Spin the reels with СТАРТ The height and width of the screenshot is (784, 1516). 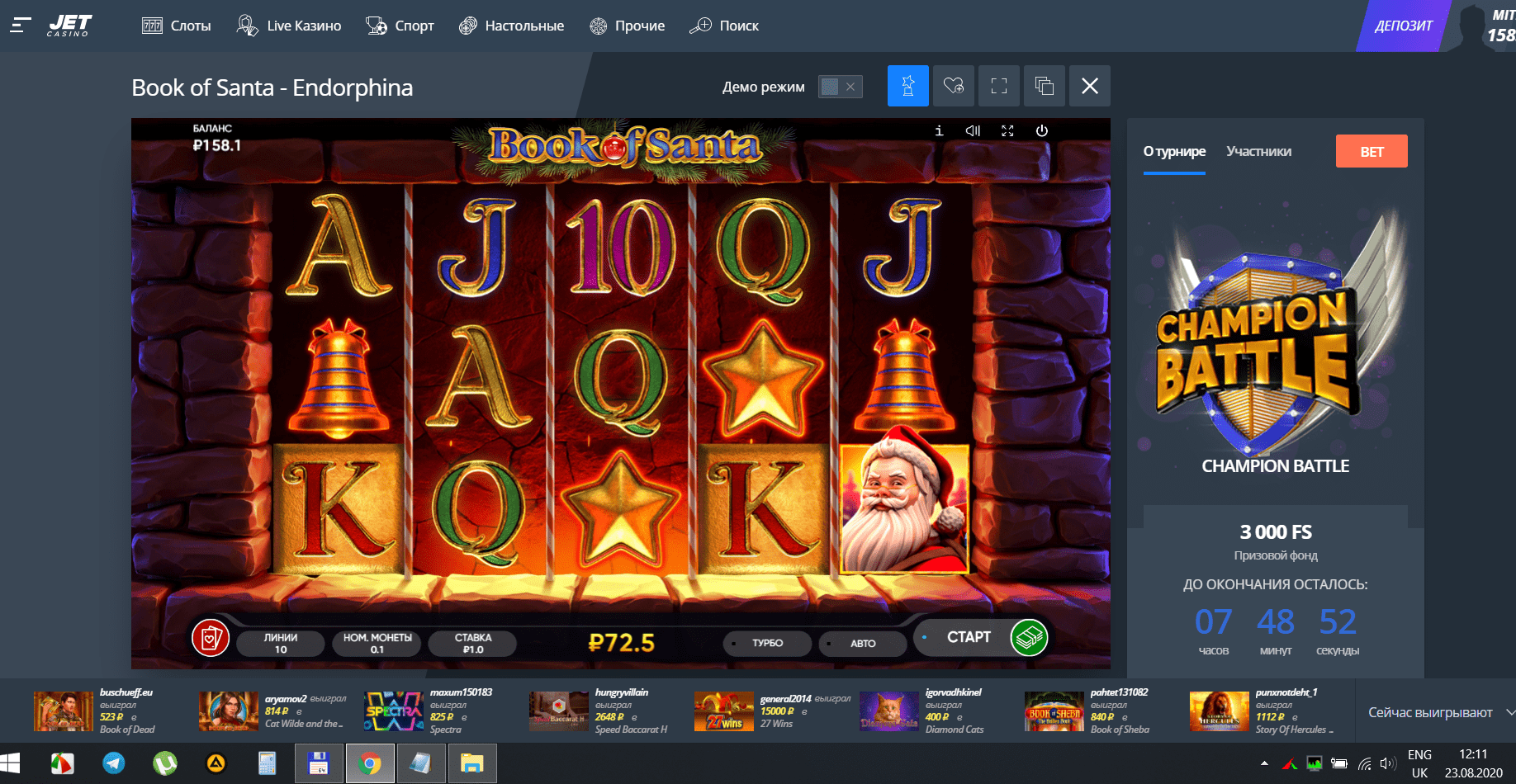[968, 637]
